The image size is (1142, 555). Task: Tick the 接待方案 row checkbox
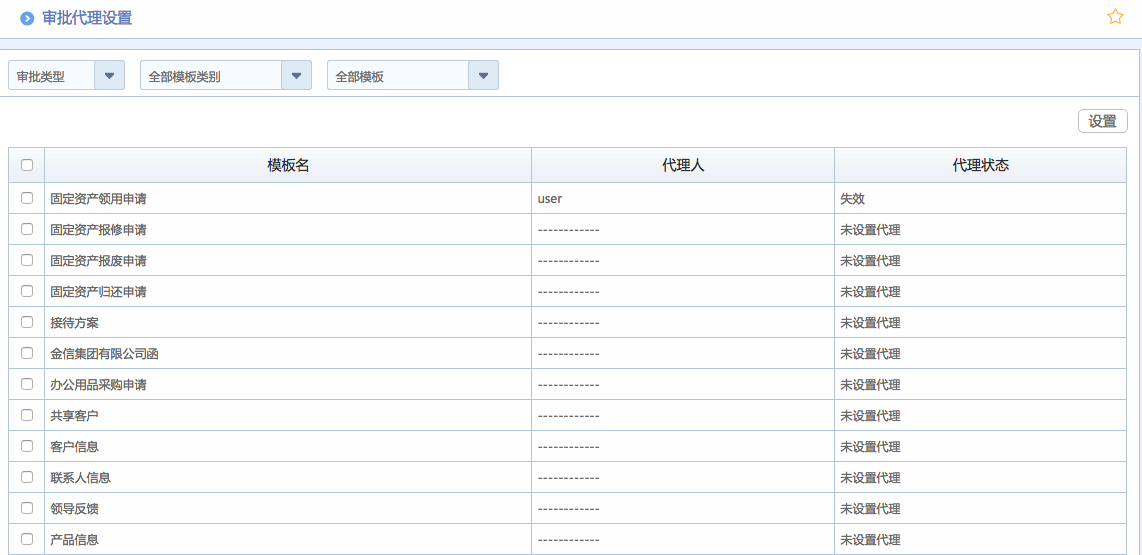point(27,322)
